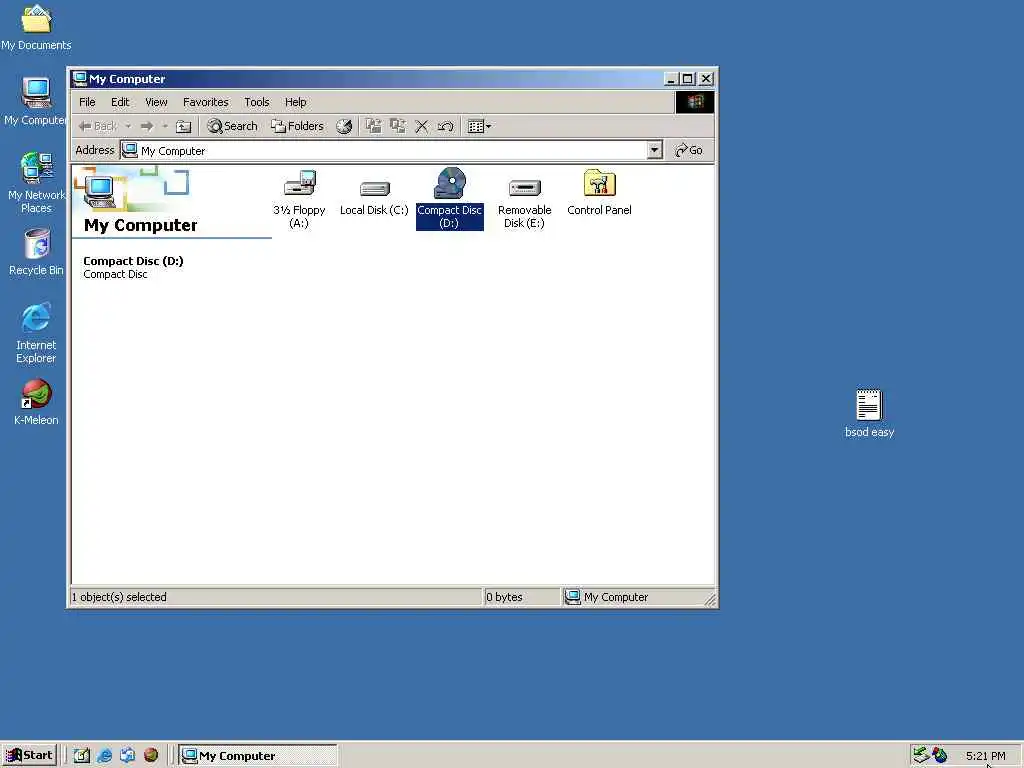Click My Computer taskbar button
The image size is (1024, 768).
259,756
